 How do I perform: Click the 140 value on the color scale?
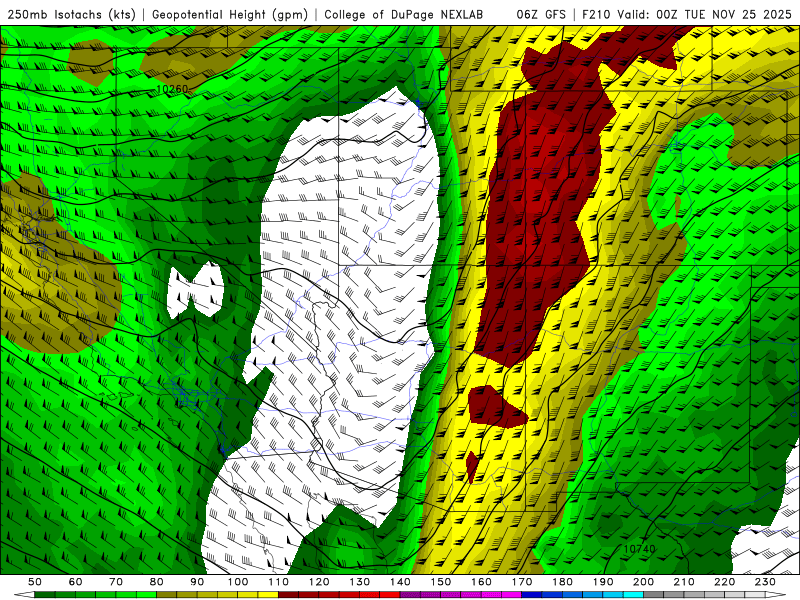400,582
